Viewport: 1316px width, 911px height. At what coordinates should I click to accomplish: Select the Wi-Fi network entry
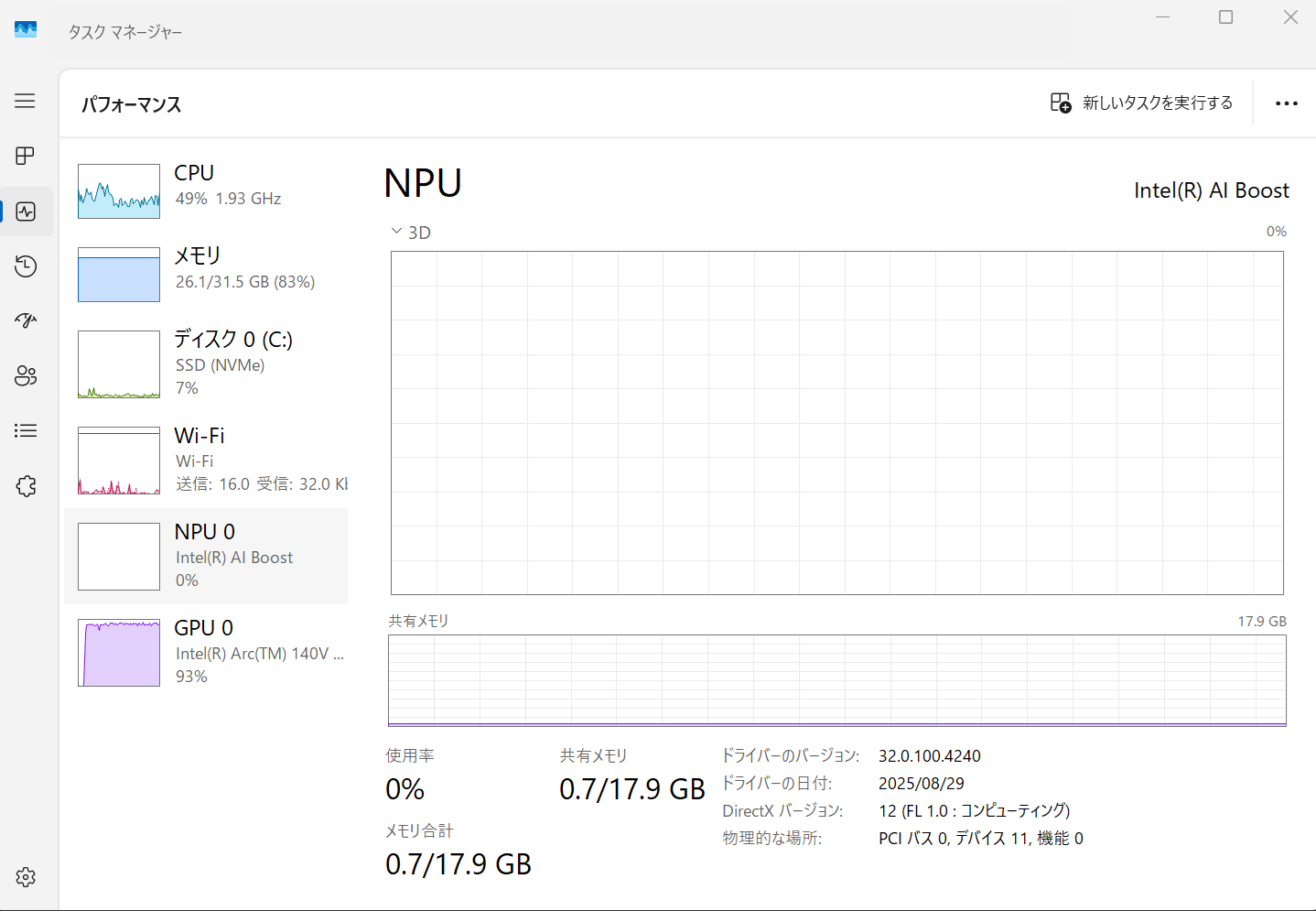point(206,460)
